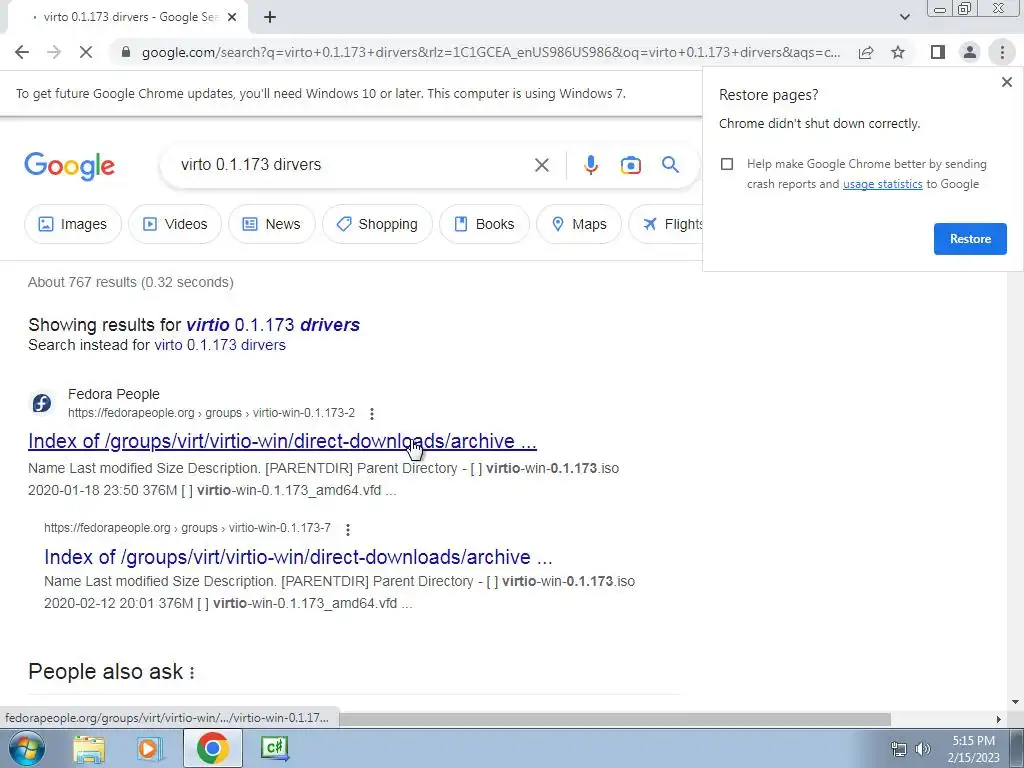This screenshot has width=1024, height=768.
Task: Share this page via share icon
Action: [x=866, y=52]
